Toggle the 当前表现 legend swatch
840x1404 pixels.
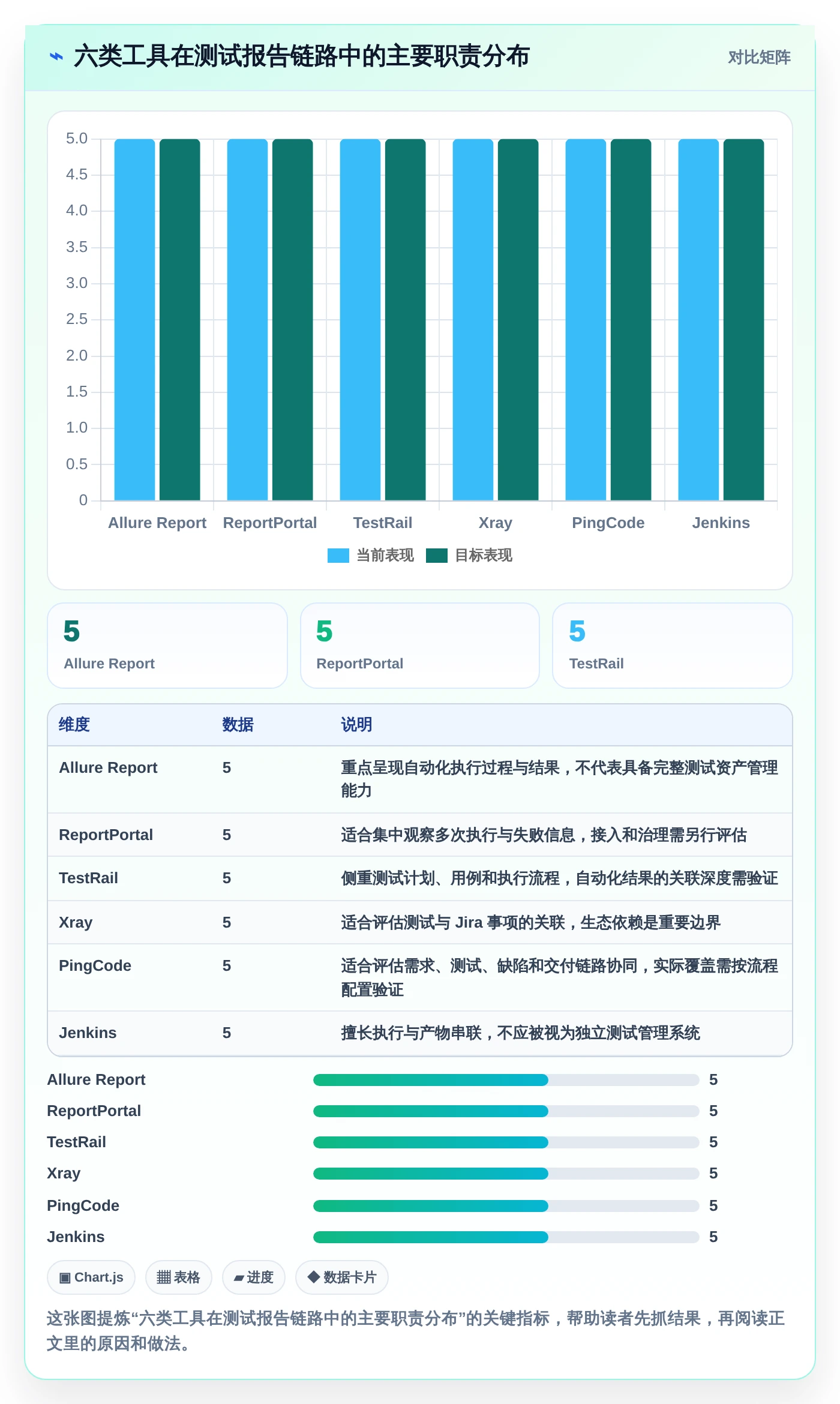click(338, 556)
